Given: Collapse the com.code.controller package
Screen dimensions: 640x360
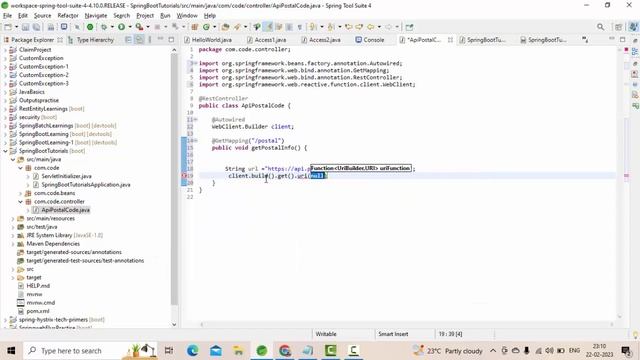Looking at the screenshot, I should click(x=20, y=202).
